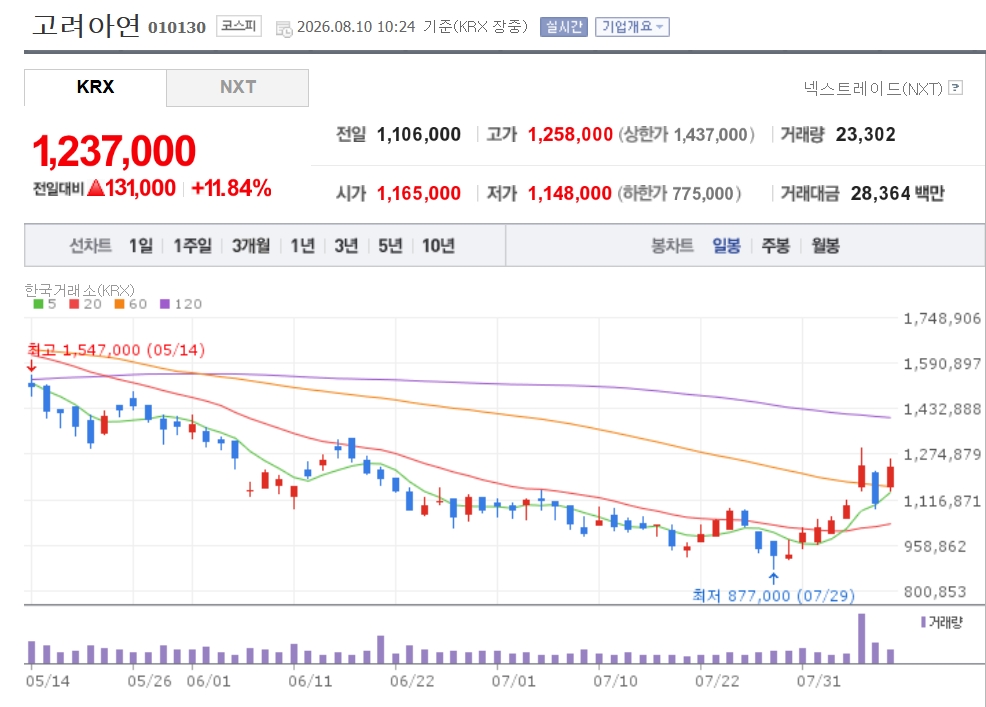This screenshot has width=986, height=707.
Task: Click the red 20-day moving average legend
Action: click(85, 304)
